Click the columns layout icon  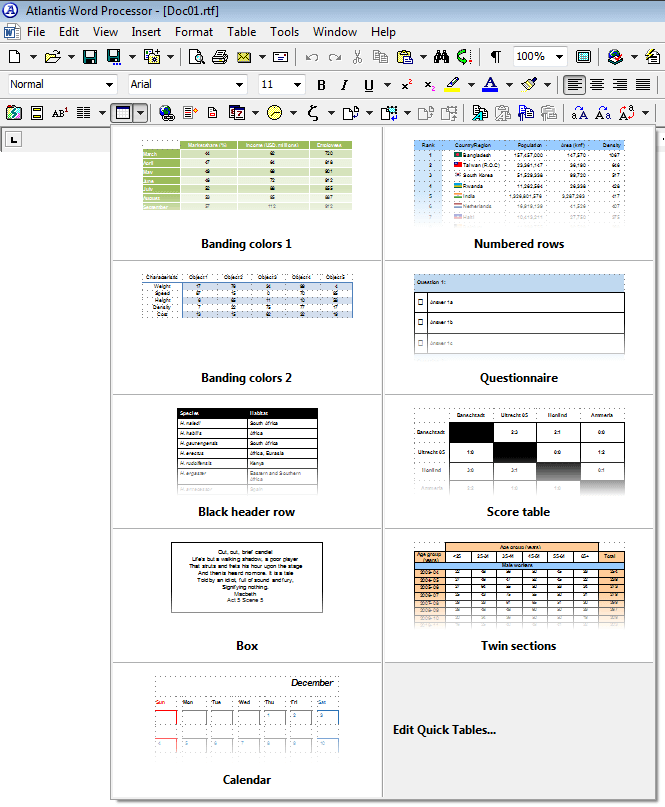pyautogui.click(x=84, y=113)
